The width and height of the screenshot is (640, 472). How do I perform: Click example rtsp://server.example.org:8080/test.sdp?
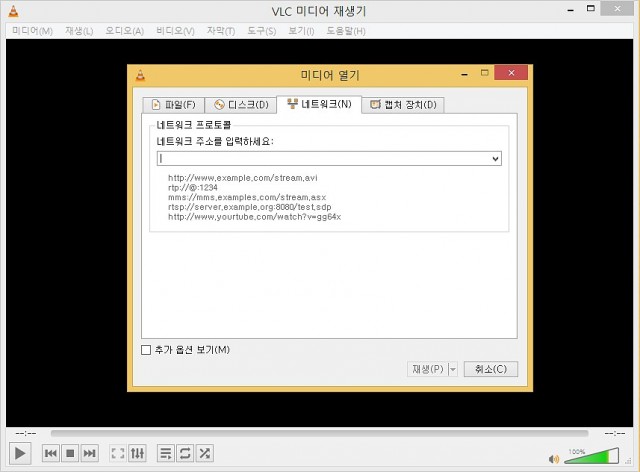pyautogui.click(x=249, y=207)
